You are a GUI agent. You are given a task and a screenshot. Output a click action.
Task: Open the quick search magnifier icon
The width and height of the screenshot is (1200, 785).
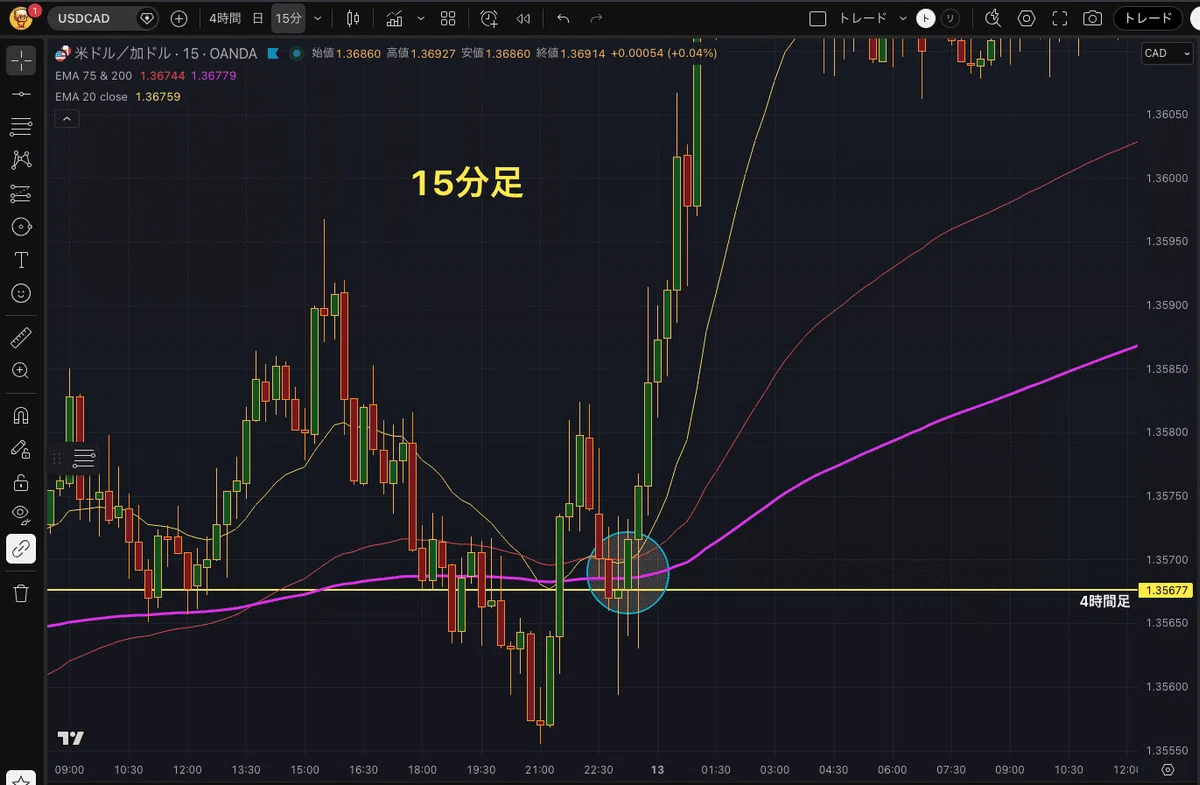[993, 18]
